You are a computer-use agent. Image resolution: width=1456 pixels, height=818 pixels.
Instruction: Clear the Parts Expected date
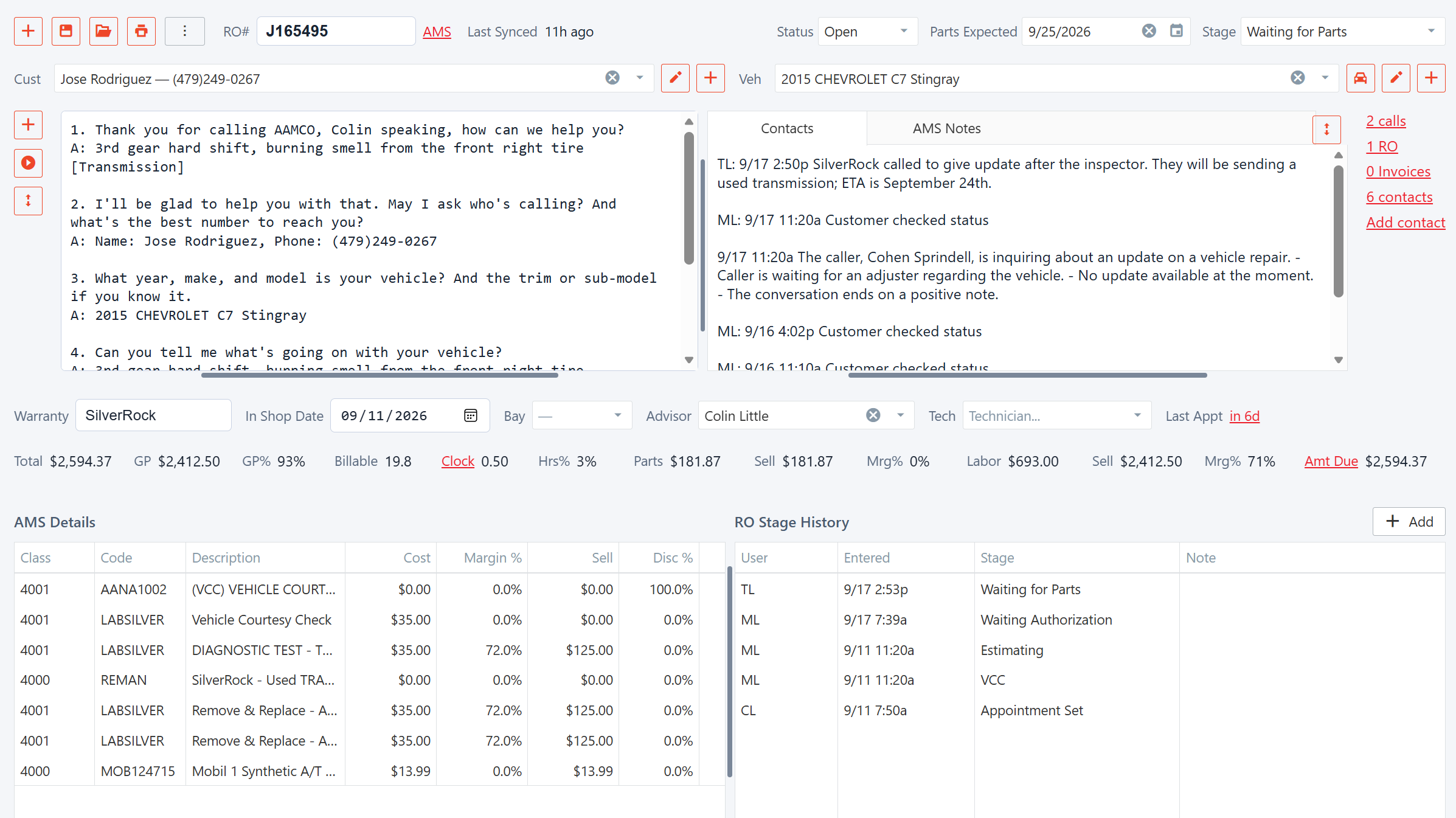point(1149,31)
